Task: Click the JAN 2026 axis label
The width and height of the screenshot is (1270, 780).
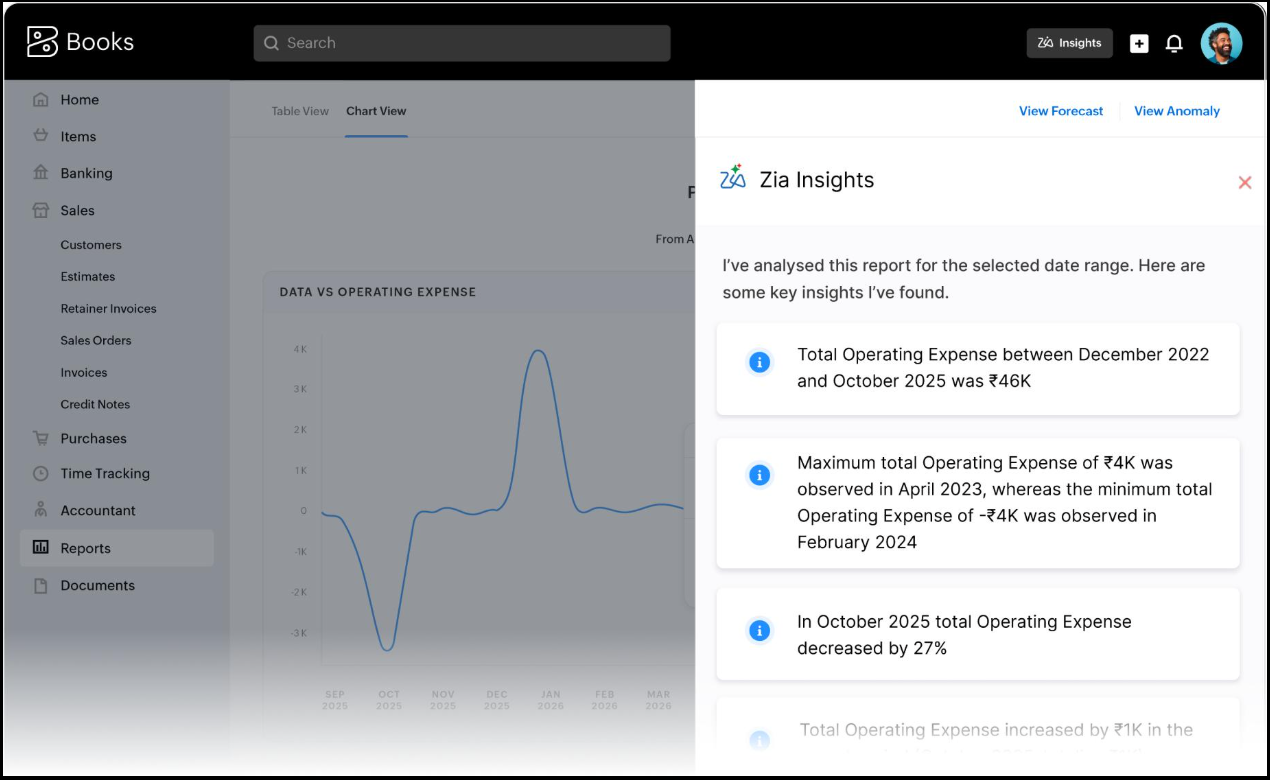Action: (x=551, y=700)
